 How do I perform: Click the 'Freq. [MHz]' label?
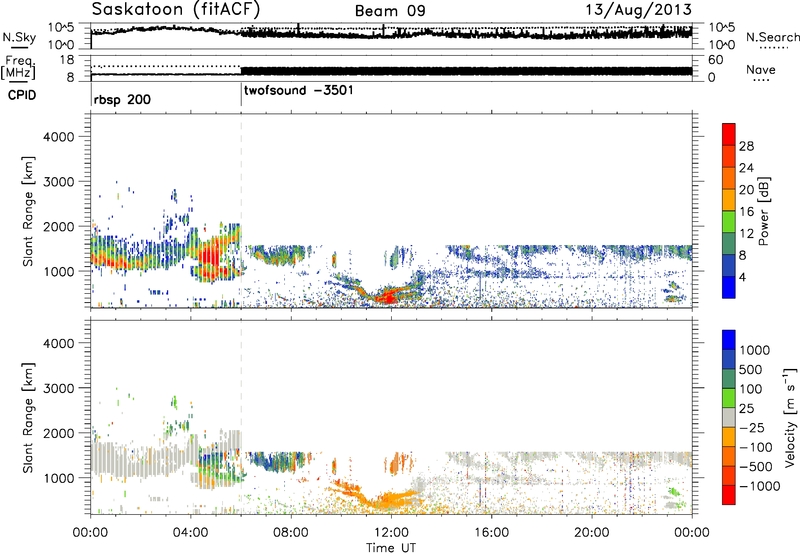pyautogui.click(x=19, y=67)
